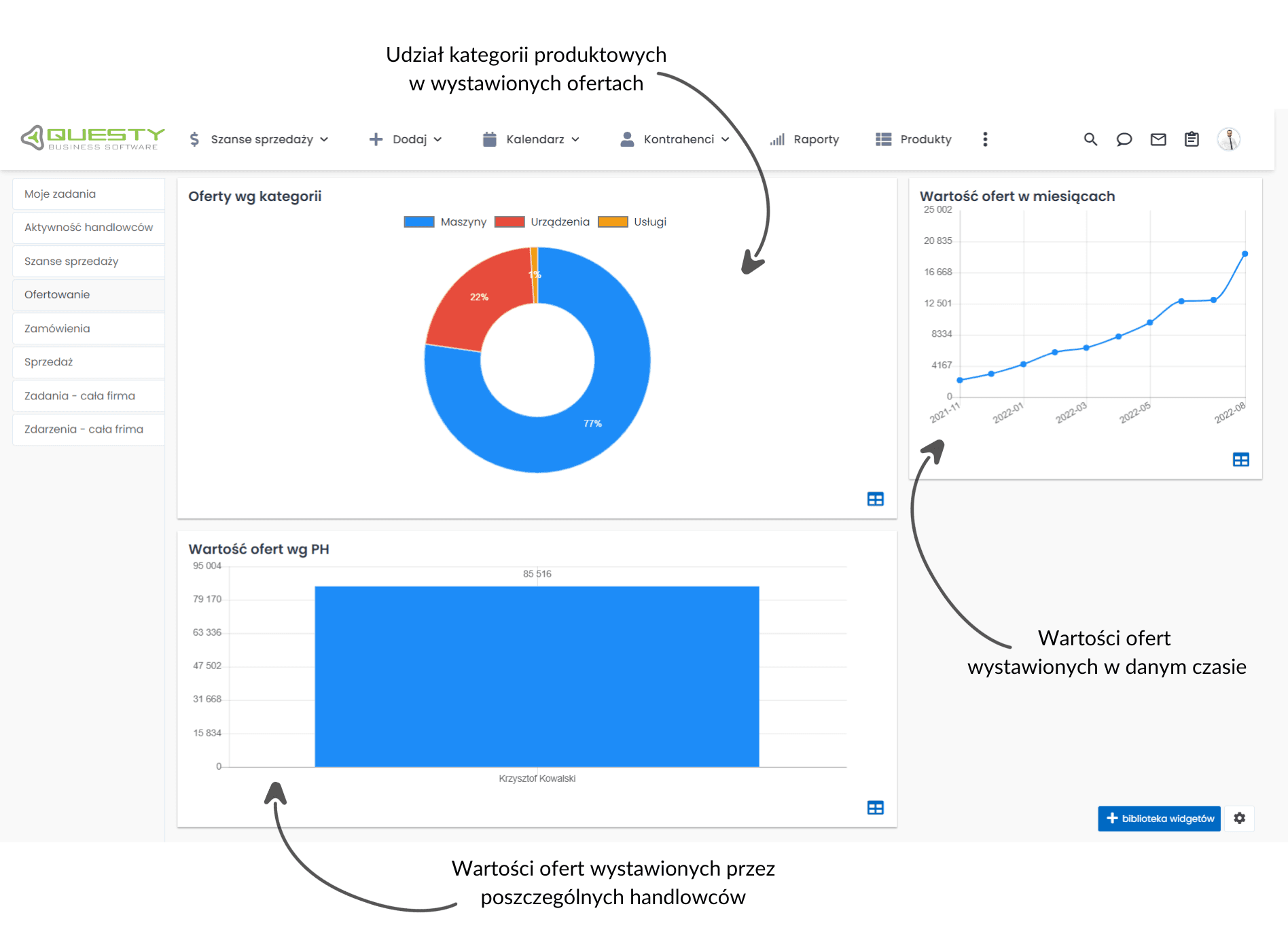Show table view for Wartość ofert w miesiącach
The height and width of the screenshot is (951, 1288).
tap(1241, 460)
